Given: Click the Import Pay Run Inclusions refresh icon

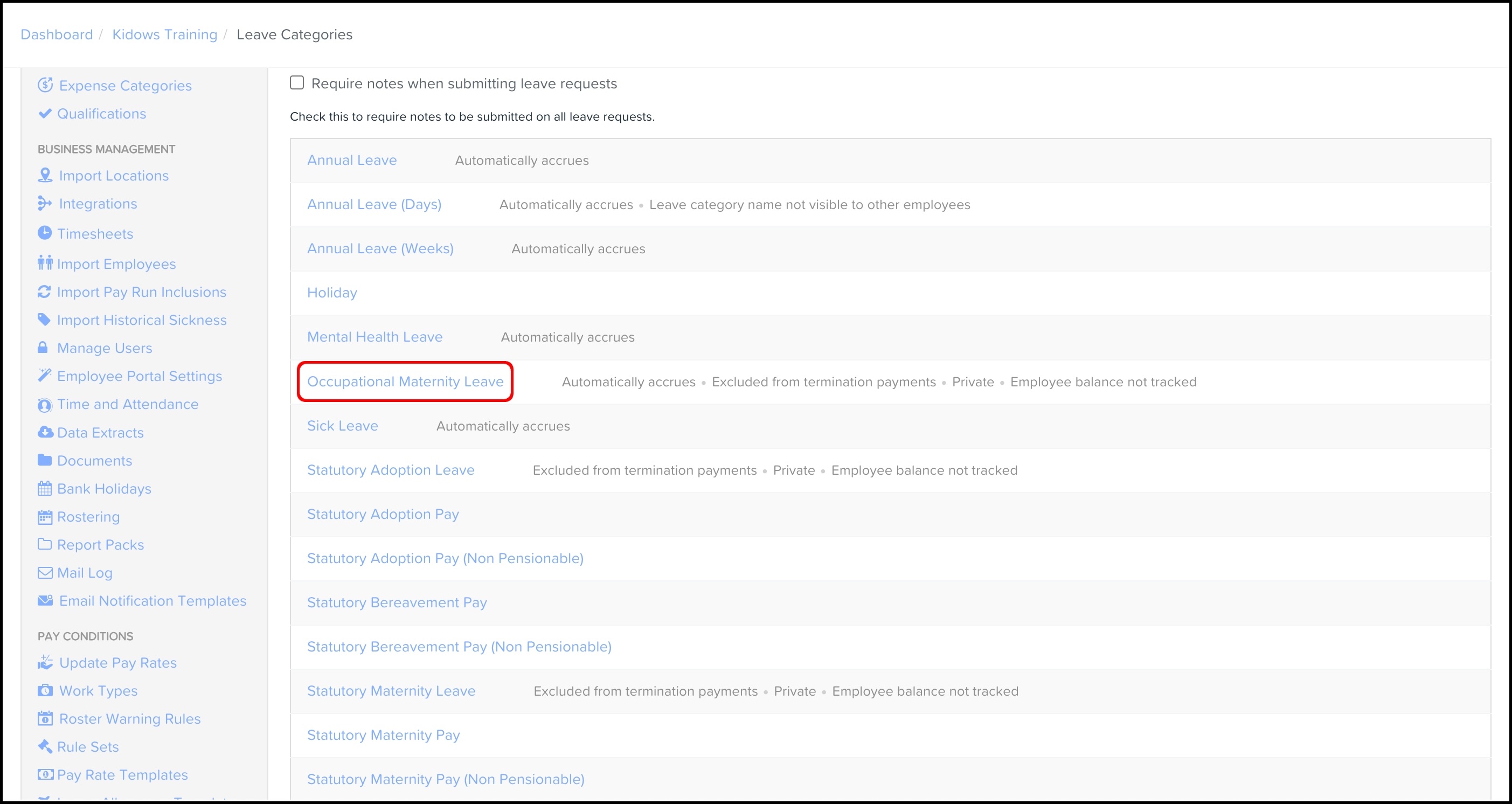Looking at the screenshot, I should coord(44,292).
